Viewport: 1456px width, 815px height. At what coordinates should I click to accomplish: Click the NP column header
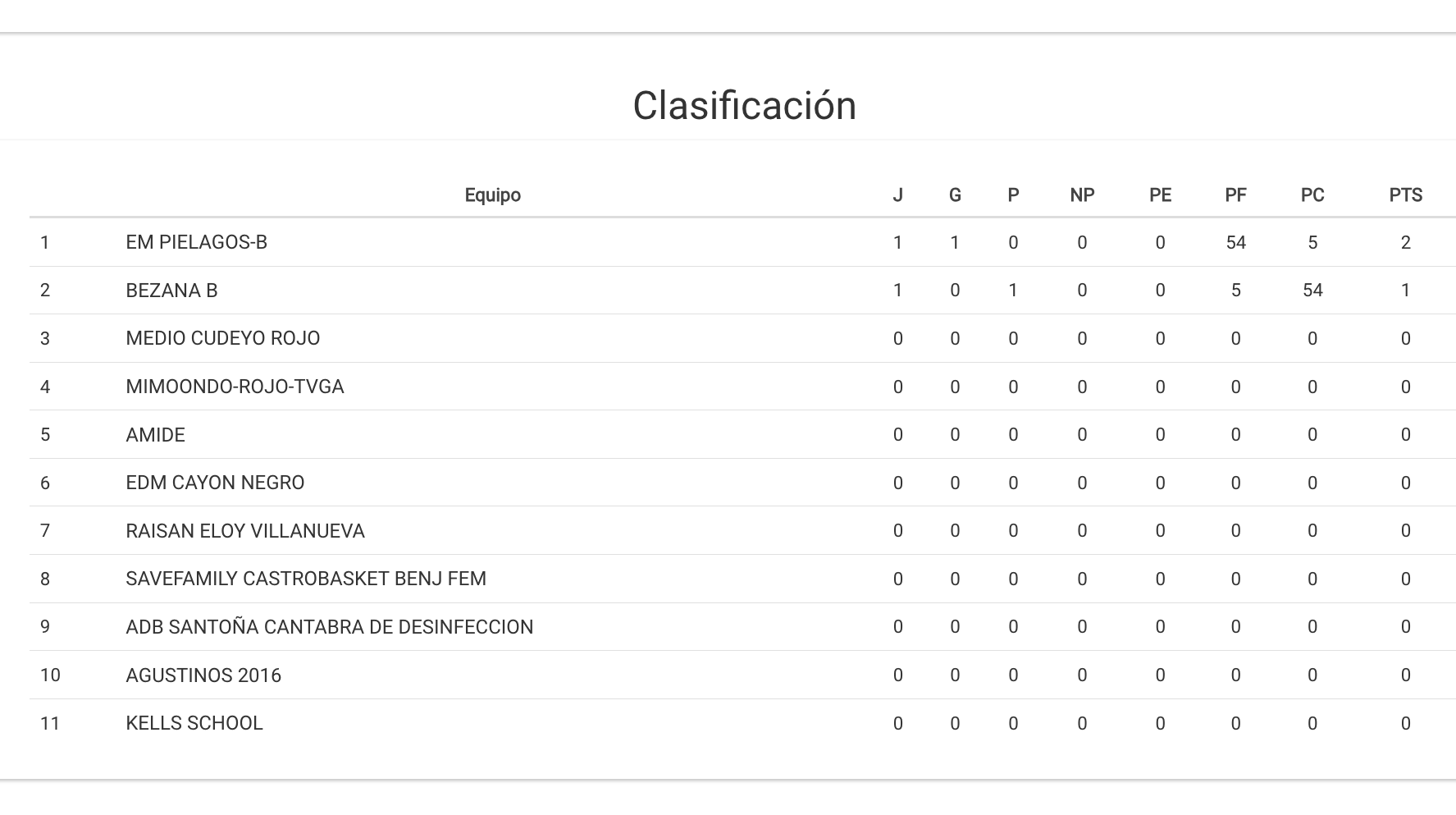click(x=1082, y=195)
